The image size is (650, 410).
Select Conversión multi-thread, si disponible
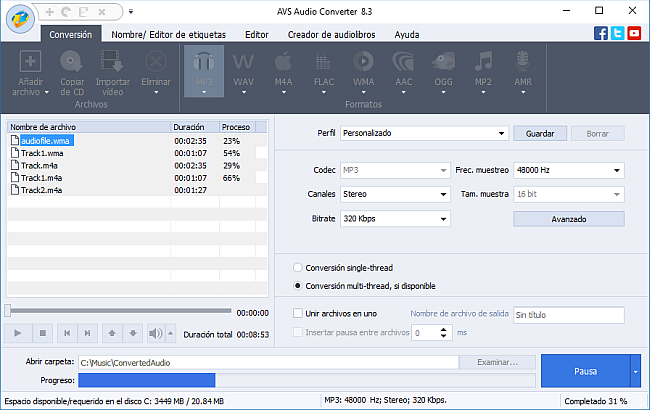click(x=297, y=285)
